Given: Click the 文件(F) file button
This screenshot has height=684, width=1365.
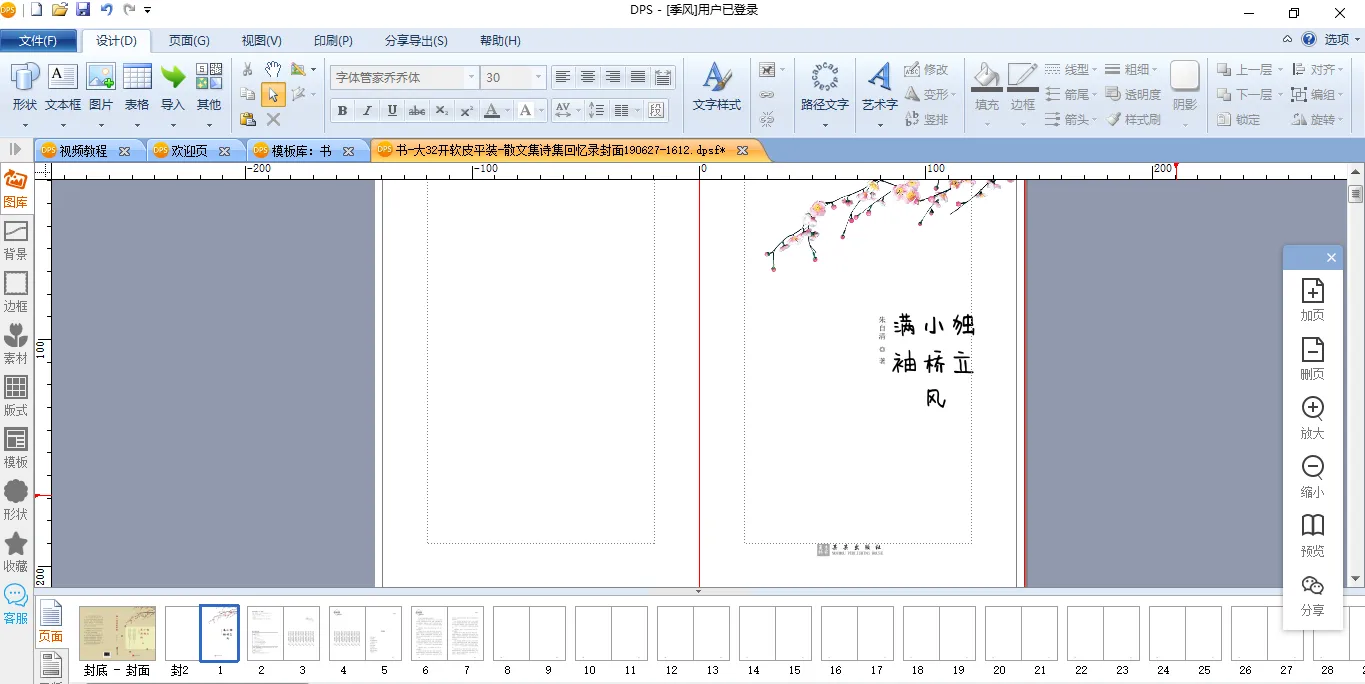Looking at the screenshot, I should (38, 41).
